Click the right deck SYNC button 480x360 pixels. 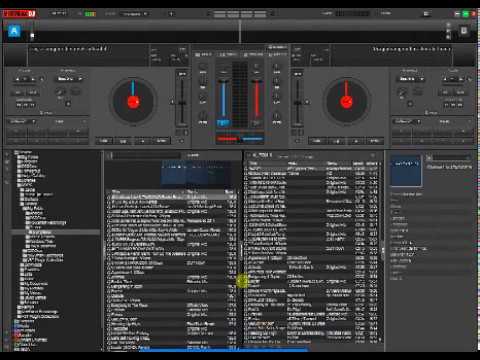(375, 141)
